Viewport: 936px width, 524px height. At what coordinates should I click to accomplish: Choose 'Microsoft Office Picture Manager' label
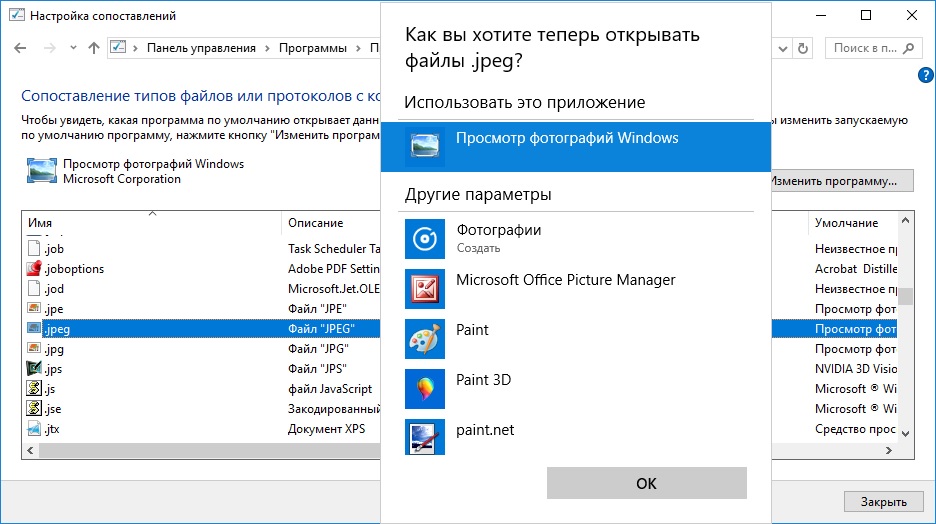point(566,280)
